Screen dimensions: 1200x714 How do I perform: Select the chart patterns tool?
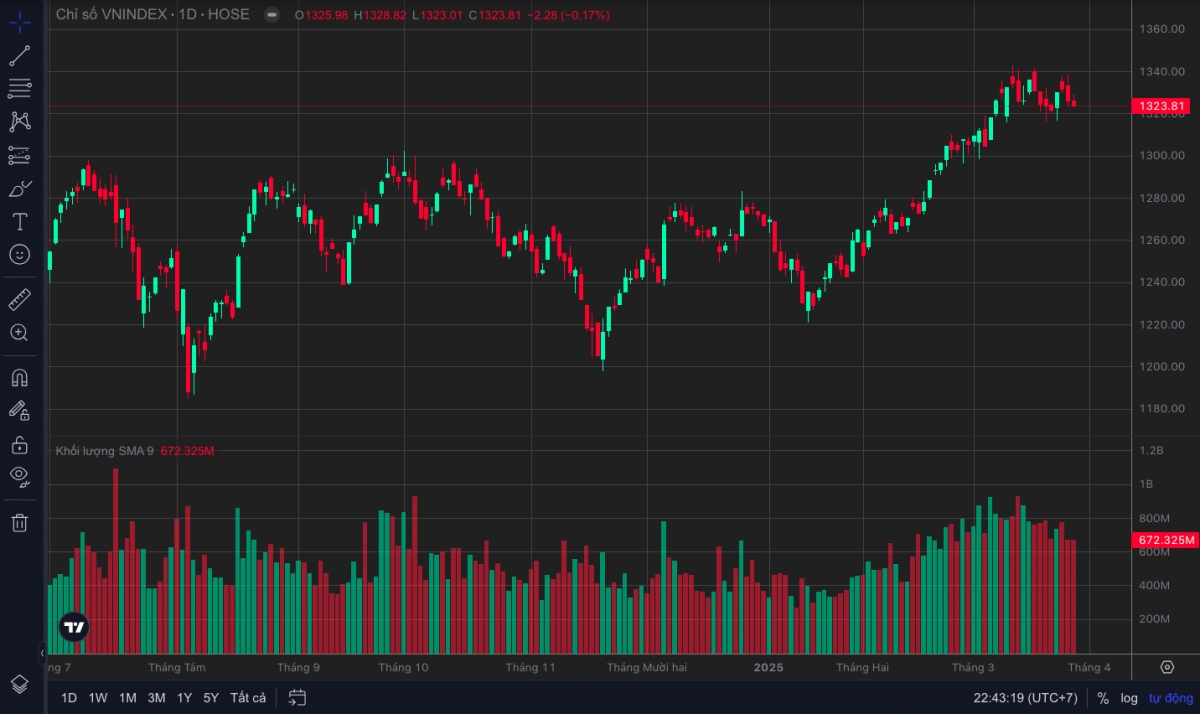pyautogui.click(x=20, y=122)
